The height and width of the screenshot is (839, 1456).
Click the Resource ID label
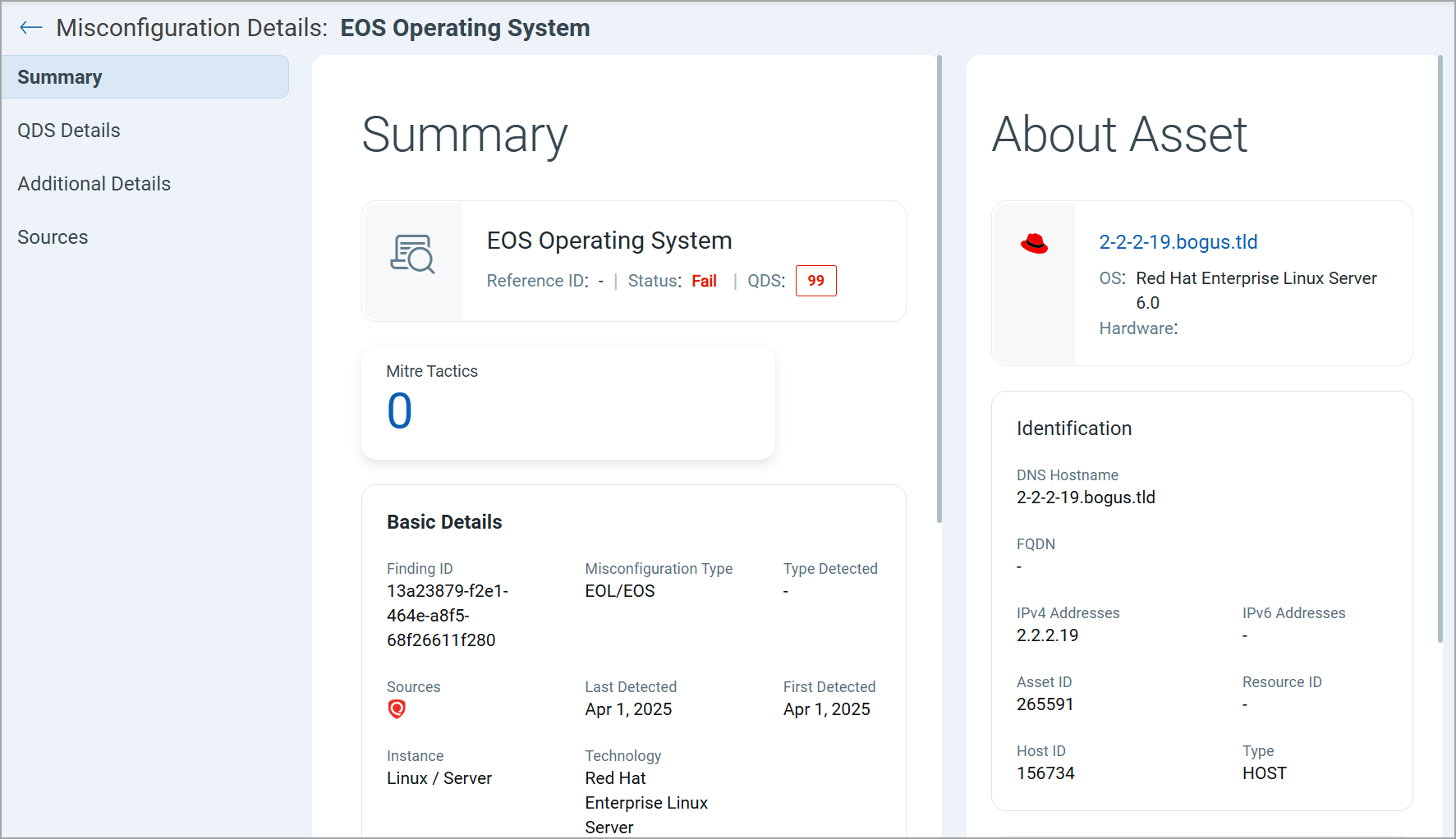[x=1282, y=682]
